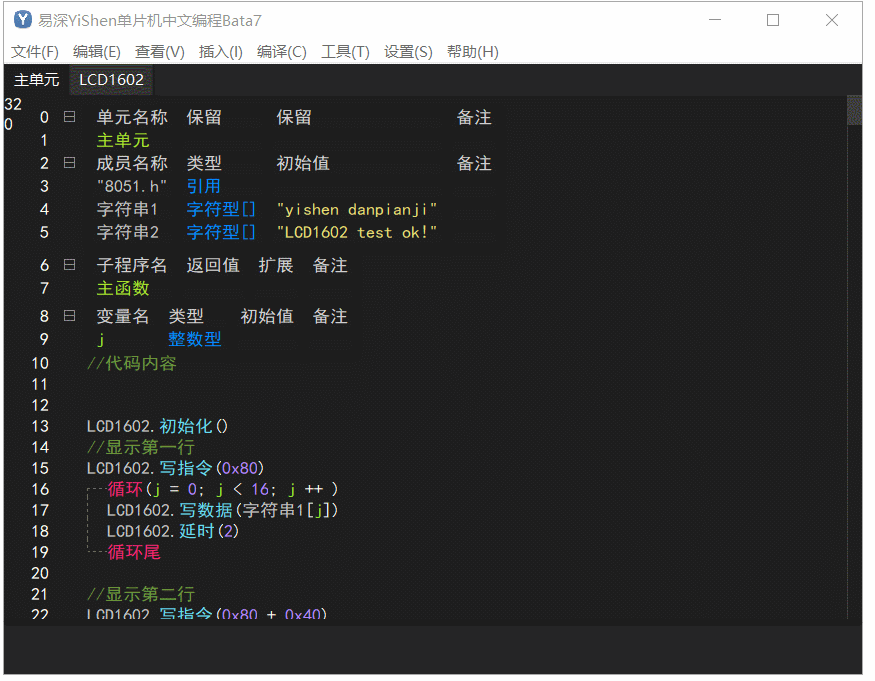Open the 设置(S) menu
This screenshot has height=681, width=875.
point(408,52)
